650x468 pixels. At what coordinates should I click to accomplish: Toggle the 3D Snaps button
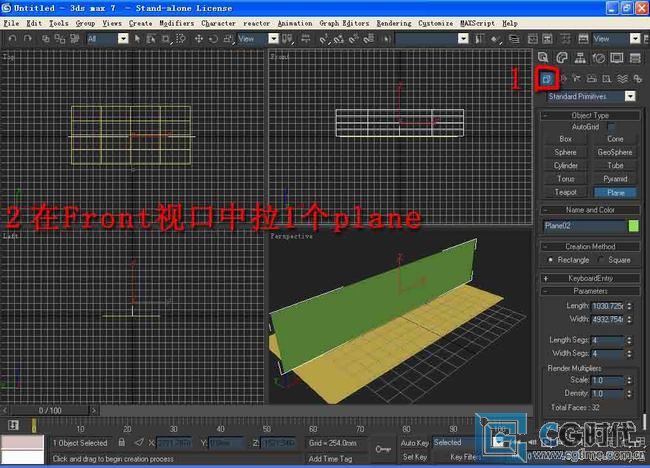click(x=324, y=39)
